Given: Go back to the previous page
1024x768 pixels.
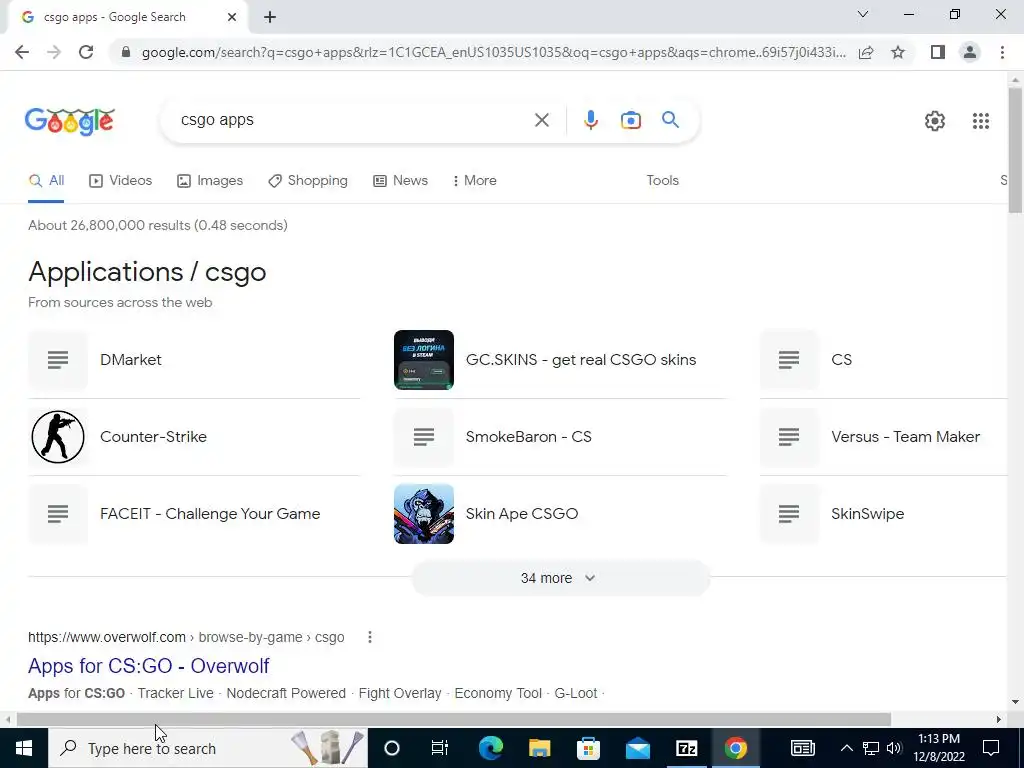Looking at the screenshot, I should tap(22, 52).
